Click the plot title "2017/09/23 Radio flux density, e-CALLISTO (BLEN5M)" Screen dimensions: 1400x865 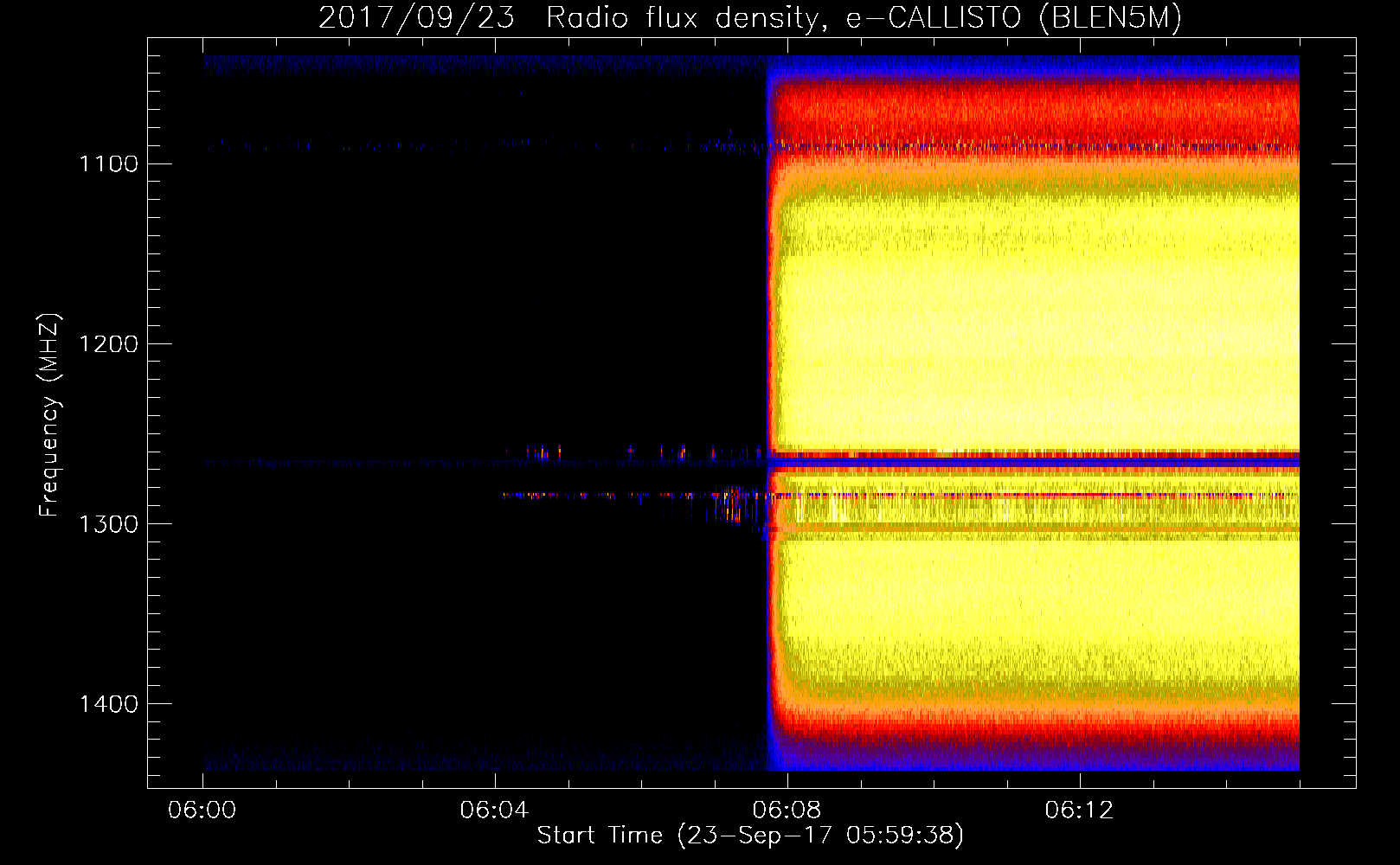click(x=750, y=18)
